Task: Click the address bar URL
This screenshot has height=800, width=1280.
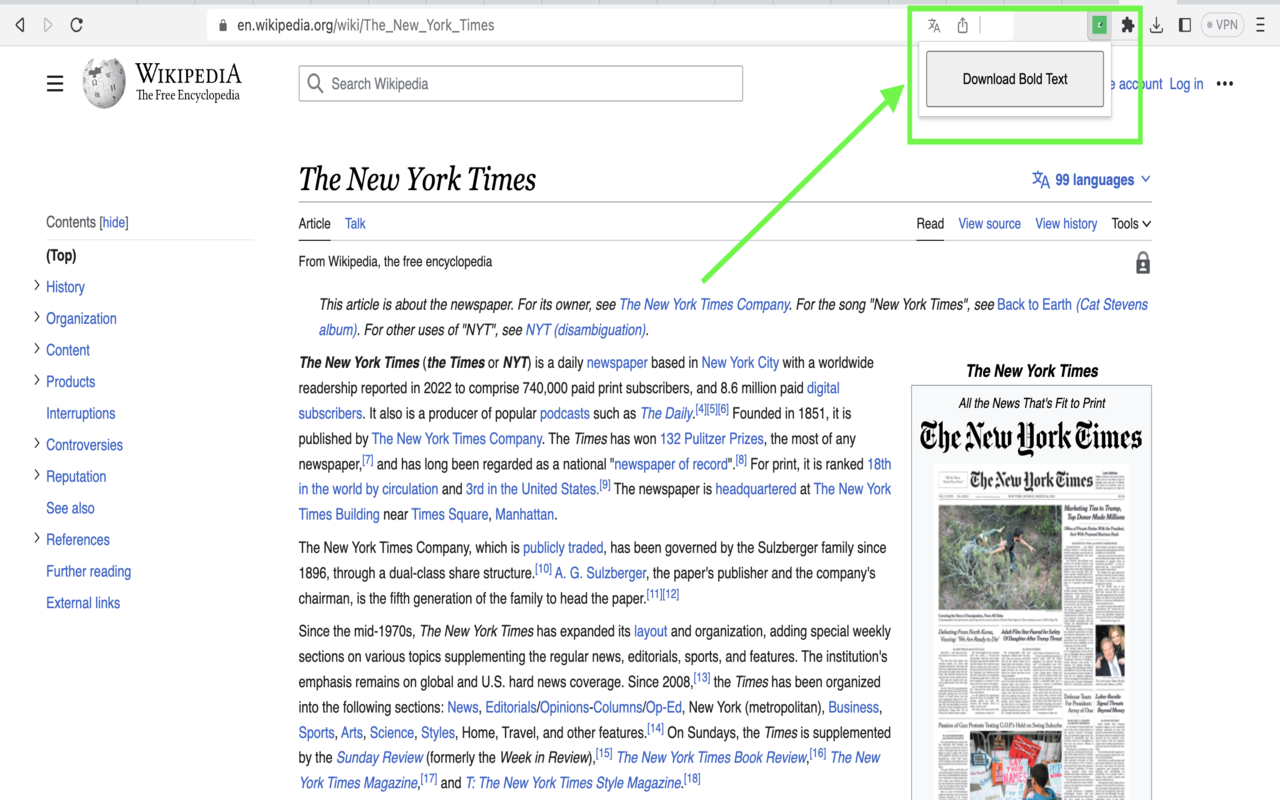Action: click(366, 25)
